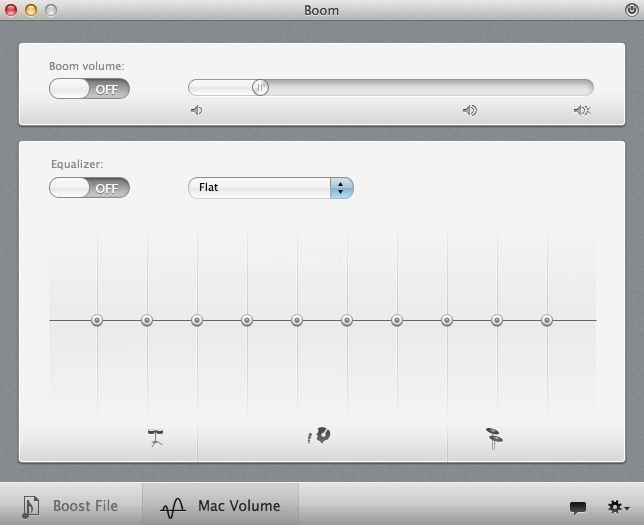Click the power button in title bar

coord(631,9)
